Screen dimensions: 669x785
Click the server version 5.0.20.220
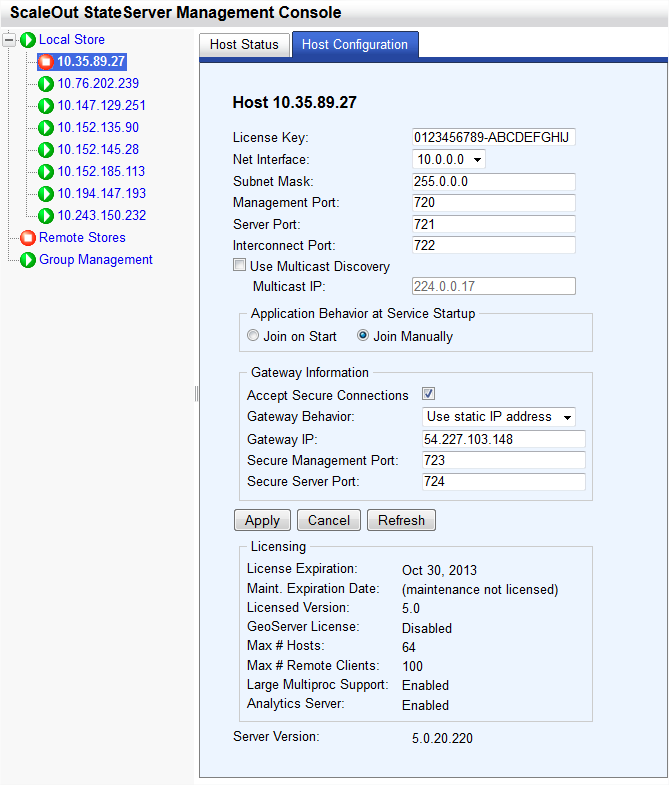(442, 738)
